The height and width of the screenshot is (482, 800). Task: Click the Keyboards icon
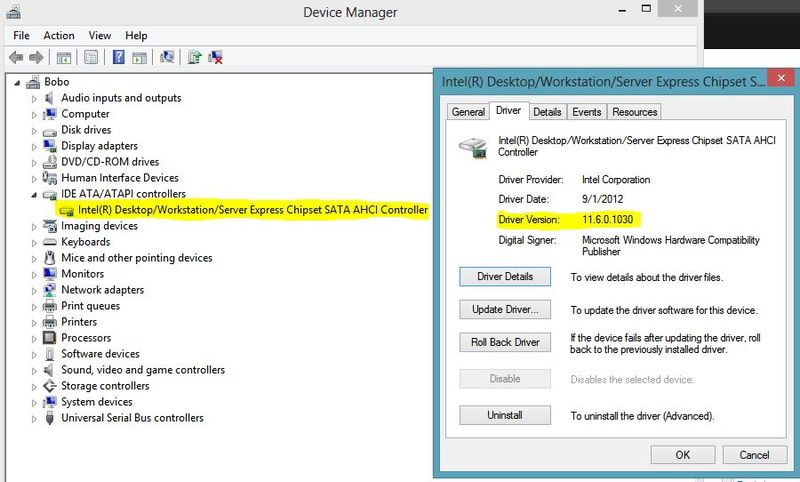49,242
